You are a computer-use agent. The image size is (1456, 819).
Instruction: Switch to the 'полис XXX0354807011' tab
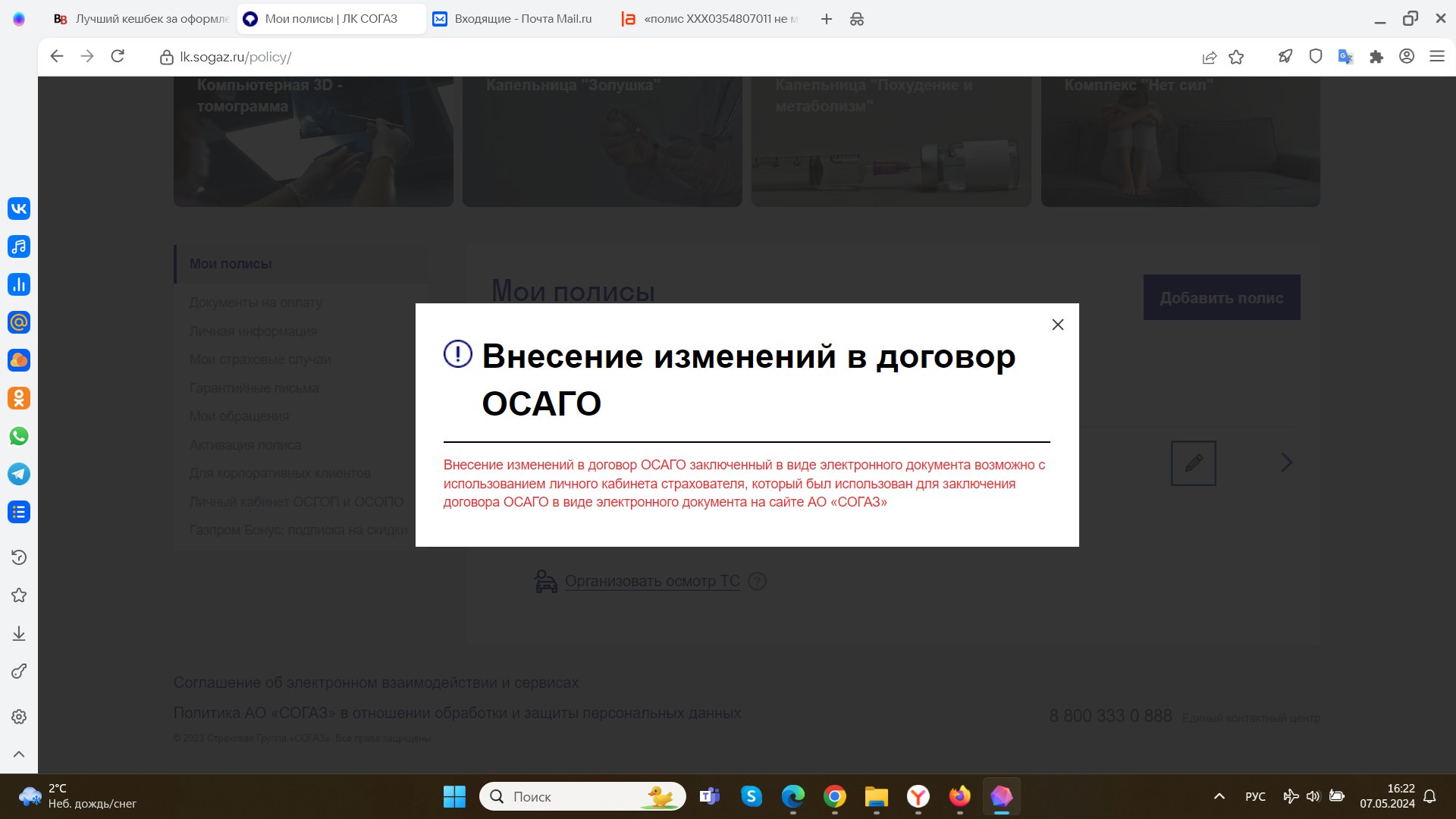(x=711, y=19)
